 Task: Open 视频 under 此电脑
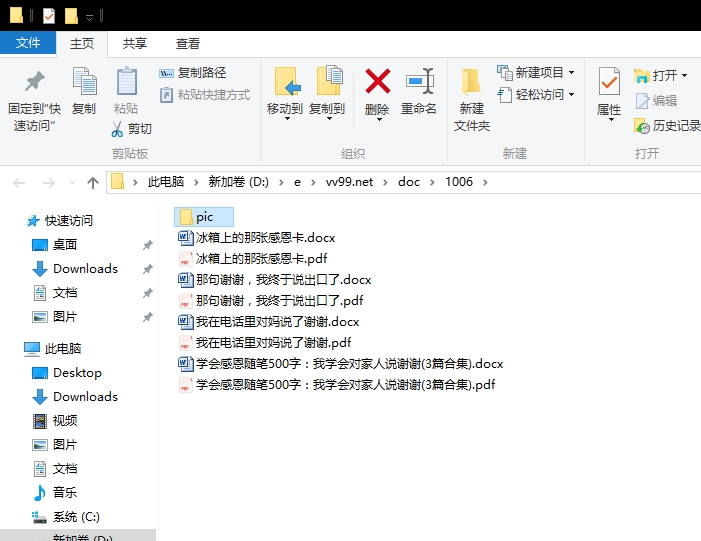[x=55, y=421]
